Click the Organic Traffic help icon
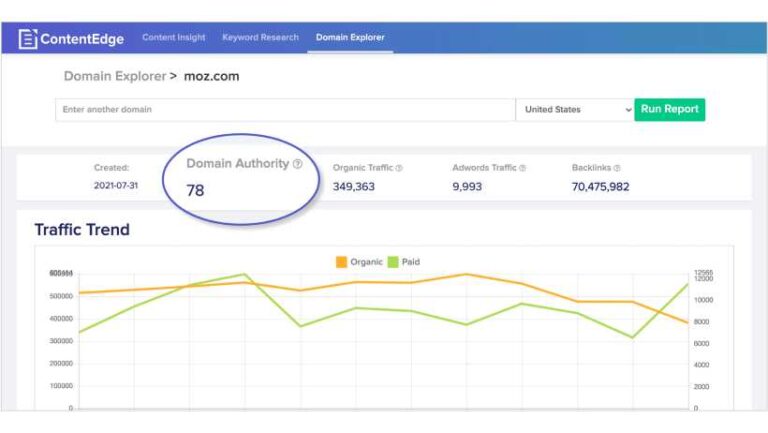The width and height of the screenshot is (768, 433). point(399,168)
